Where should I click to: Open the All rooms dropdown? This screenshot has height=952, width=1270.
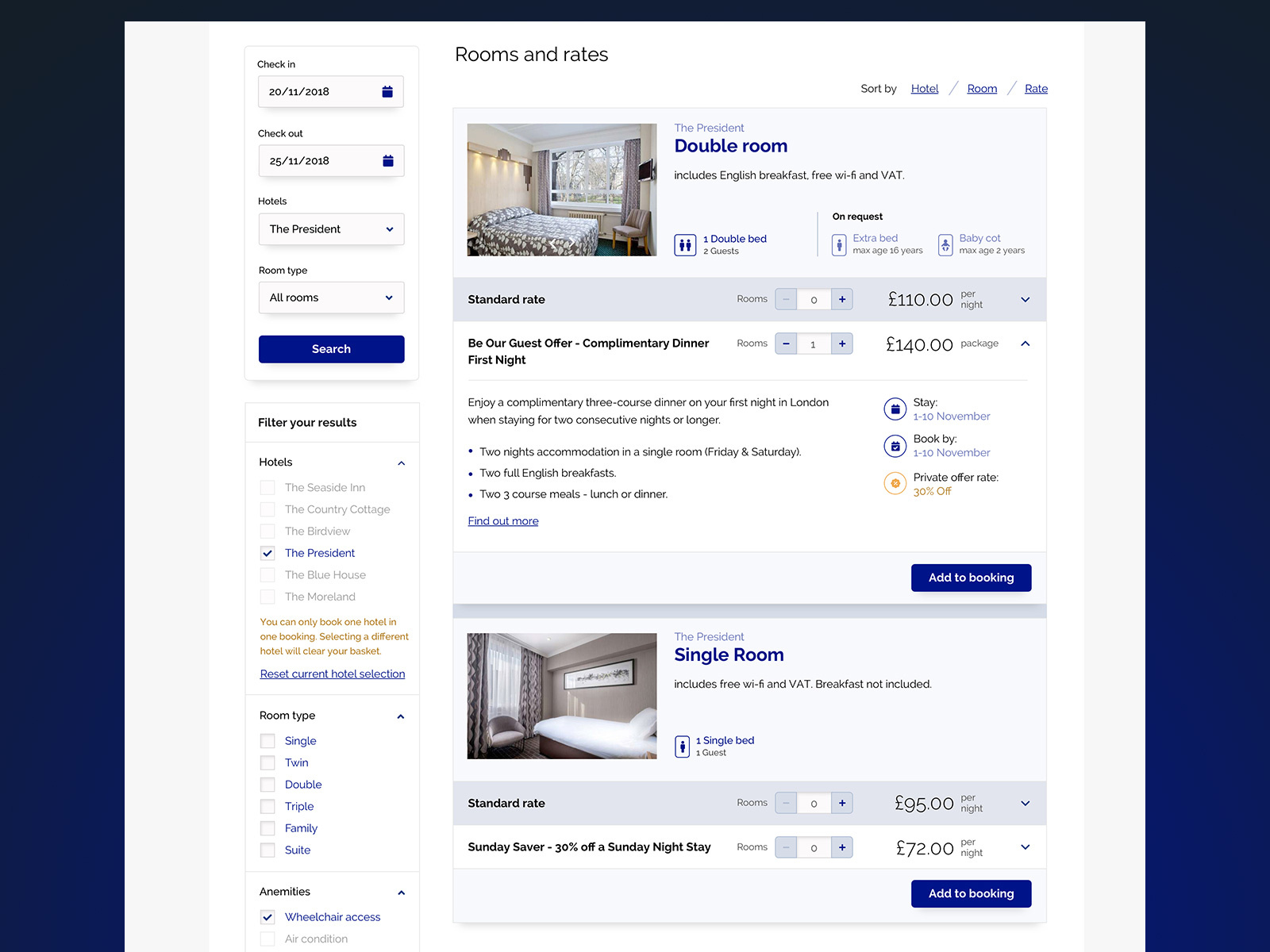[331, 297]
